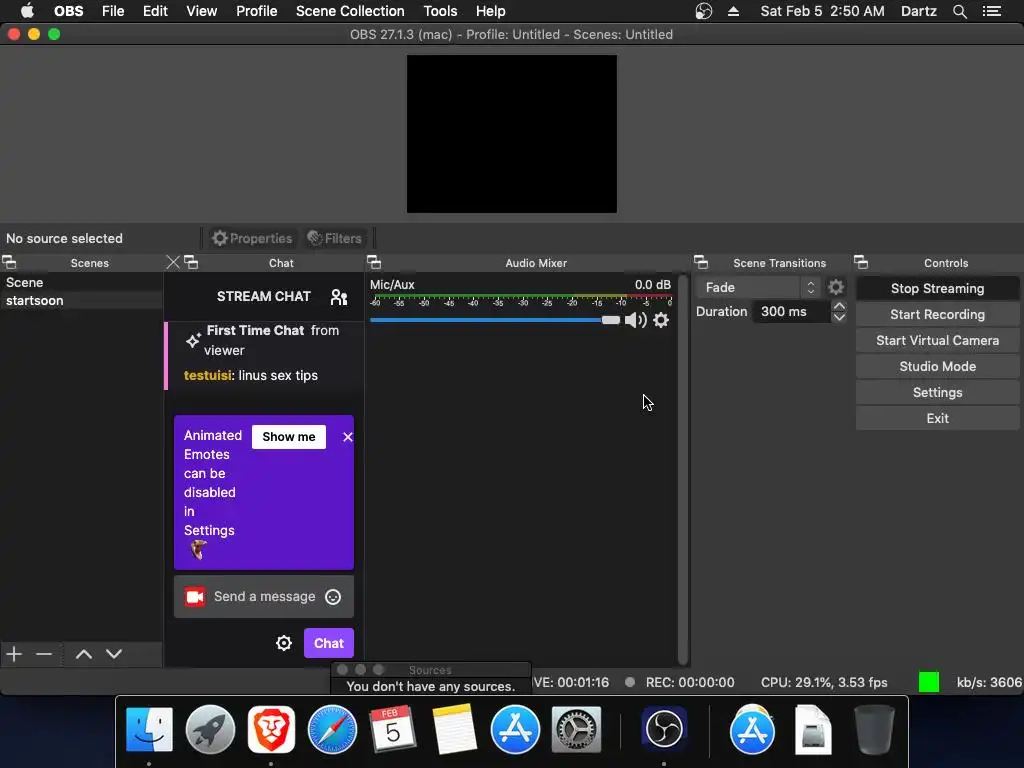This screenshot has width=1024, height=768.
Task: Move scene down
Action: coord(114,654)
